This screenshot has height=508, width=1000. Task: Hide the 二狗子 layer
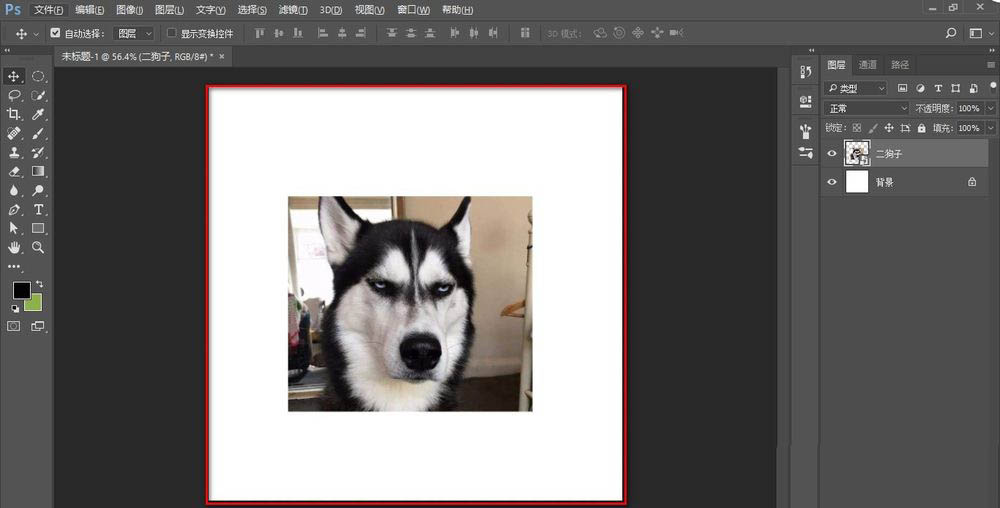[832, 154]
